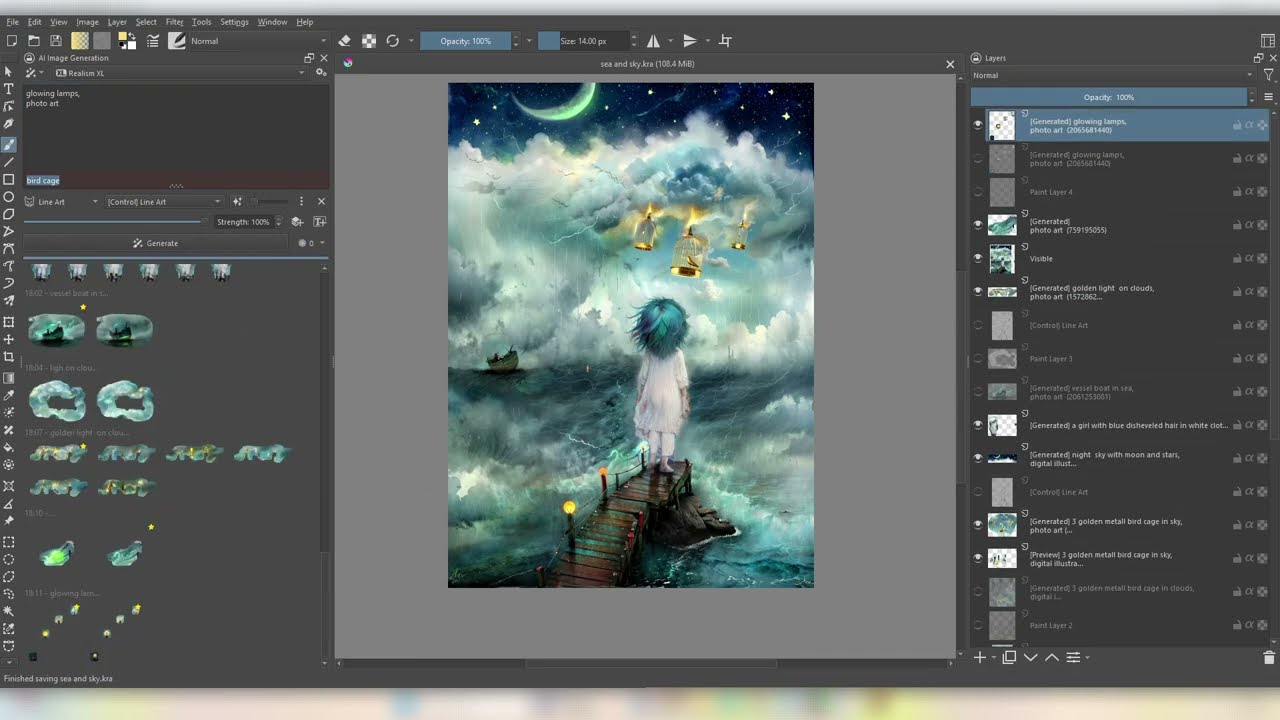Hide the Visible layer
1280x720 pixels.
pos(978,258)
